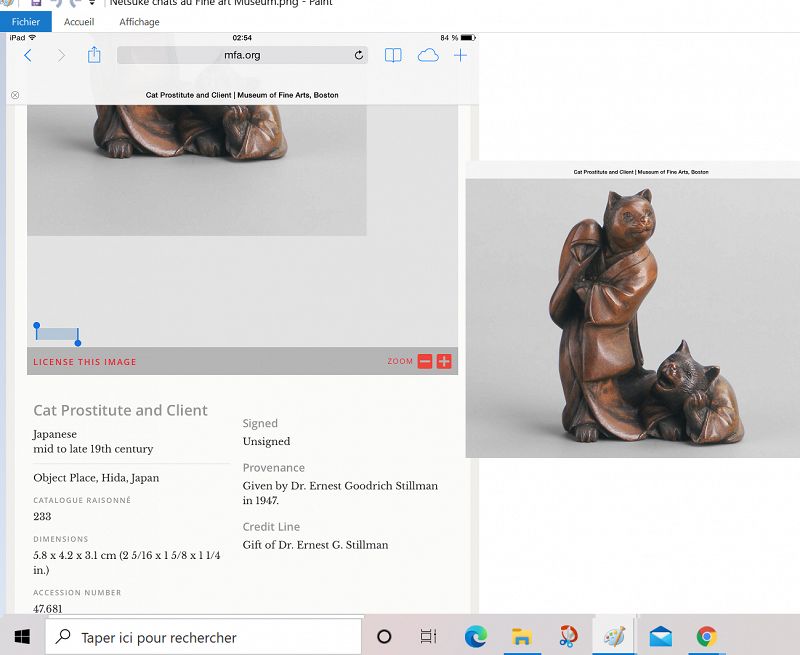Click the dimensions 5.8 x 4.2 x 3.1 cm

[x=74, y=556]
